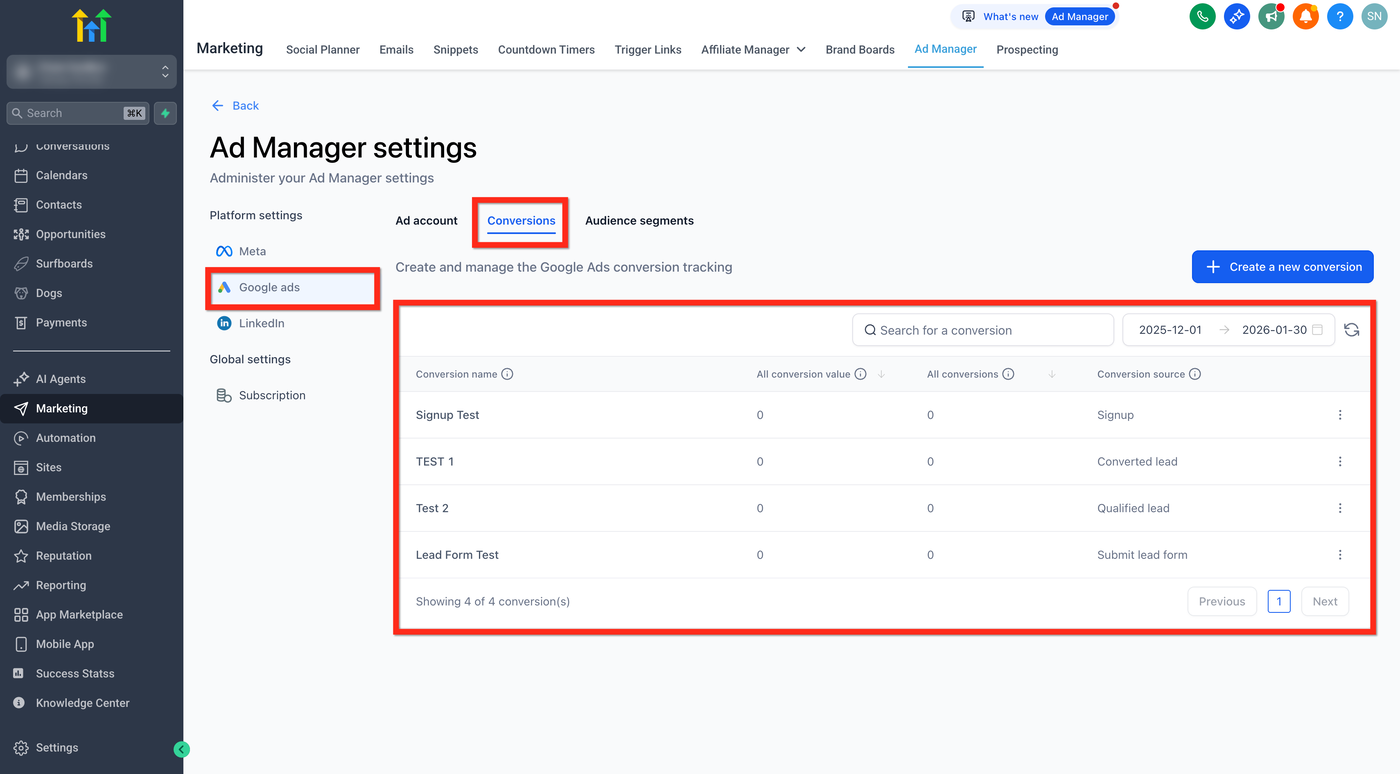Open the Social Planner tab
This screenshot has width=1400, height=774.
322,49
